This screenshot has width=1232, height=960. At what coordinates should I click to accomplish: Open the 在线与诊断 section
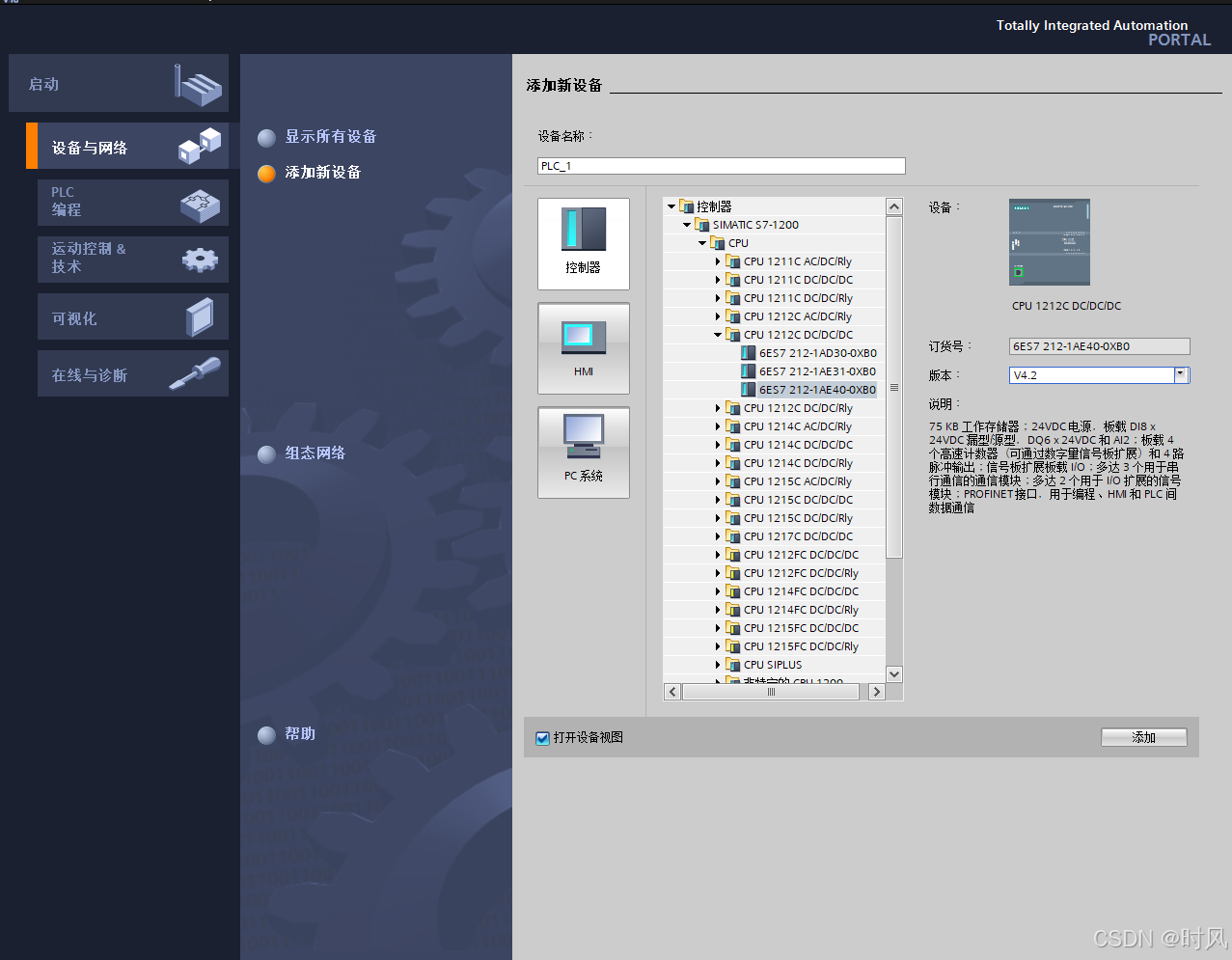pyautogui.click(x=133, y=373)
